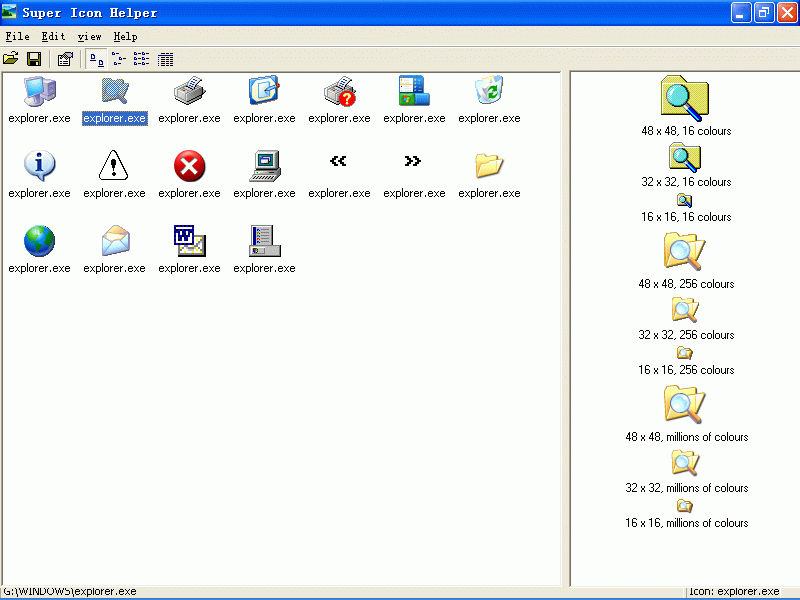Image resolution: width=800 pixels, height=600 pixels.
Task: Click the highlighted explorer.exe label
Action: [x=115, y=118]
